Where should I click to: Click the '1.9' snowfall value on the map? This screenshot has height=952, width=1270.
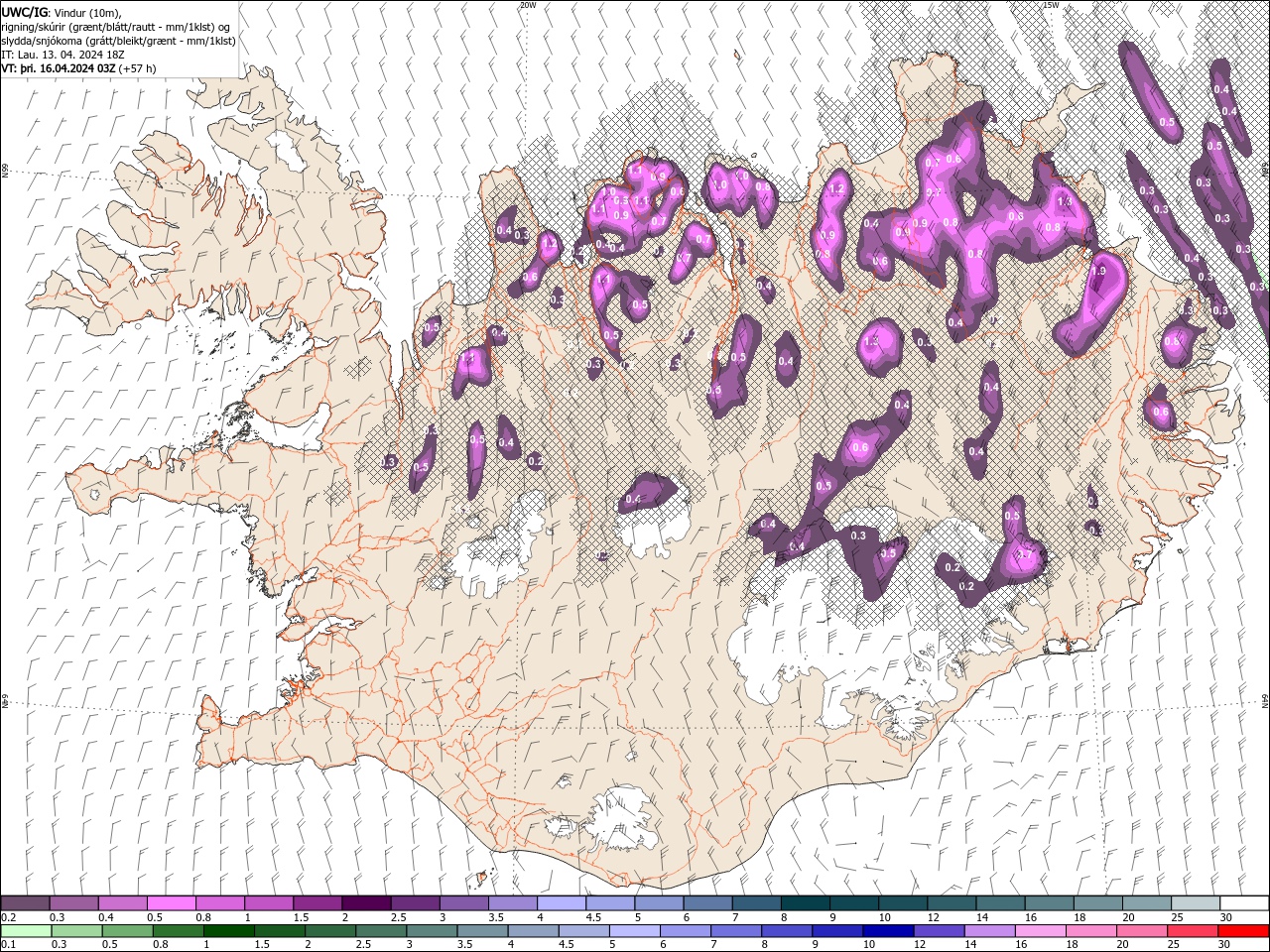pyautogui.click(x=1098, y=271)
